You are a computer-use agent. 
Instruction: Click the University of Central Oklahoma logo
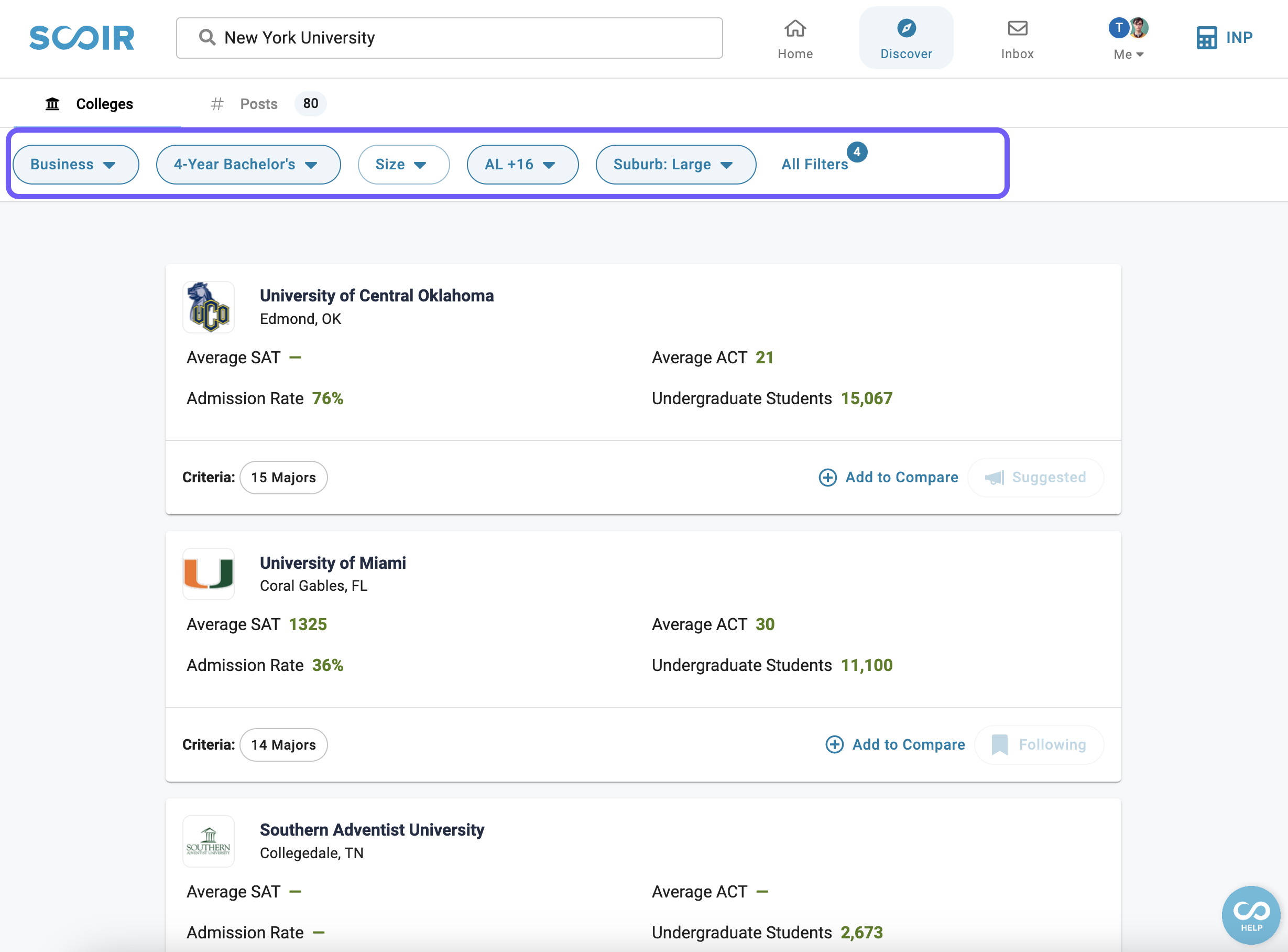[x=209, y=307]
